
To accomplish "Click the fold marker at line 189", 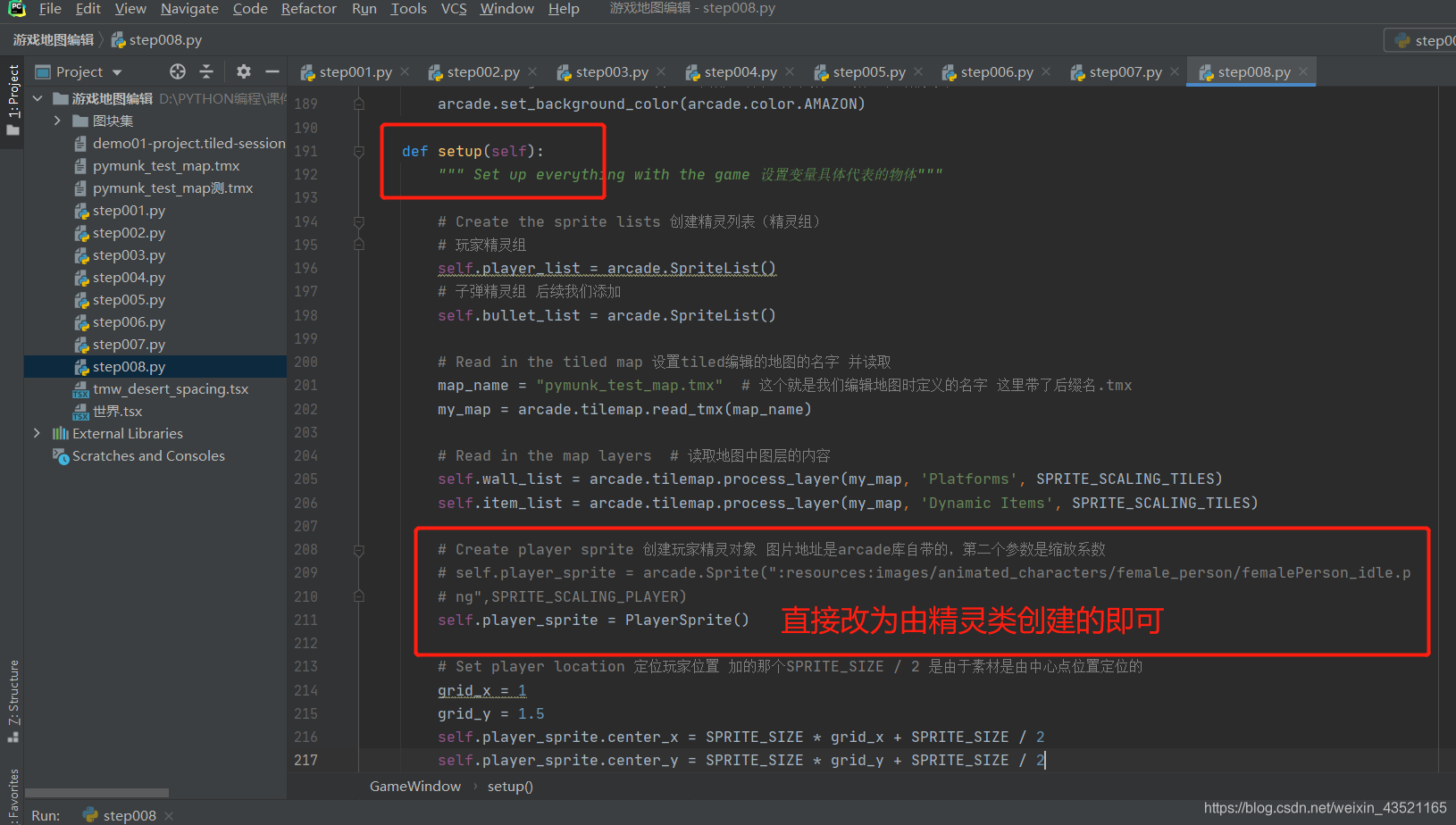I will (359, 104).
